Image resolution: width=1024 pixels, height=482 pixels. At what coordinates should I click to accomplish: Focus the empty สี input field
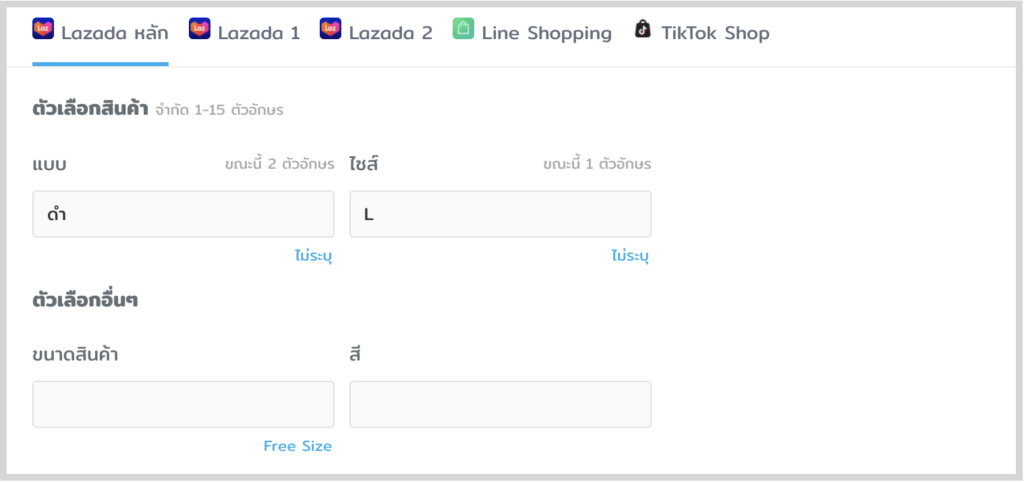pos(500,404)
